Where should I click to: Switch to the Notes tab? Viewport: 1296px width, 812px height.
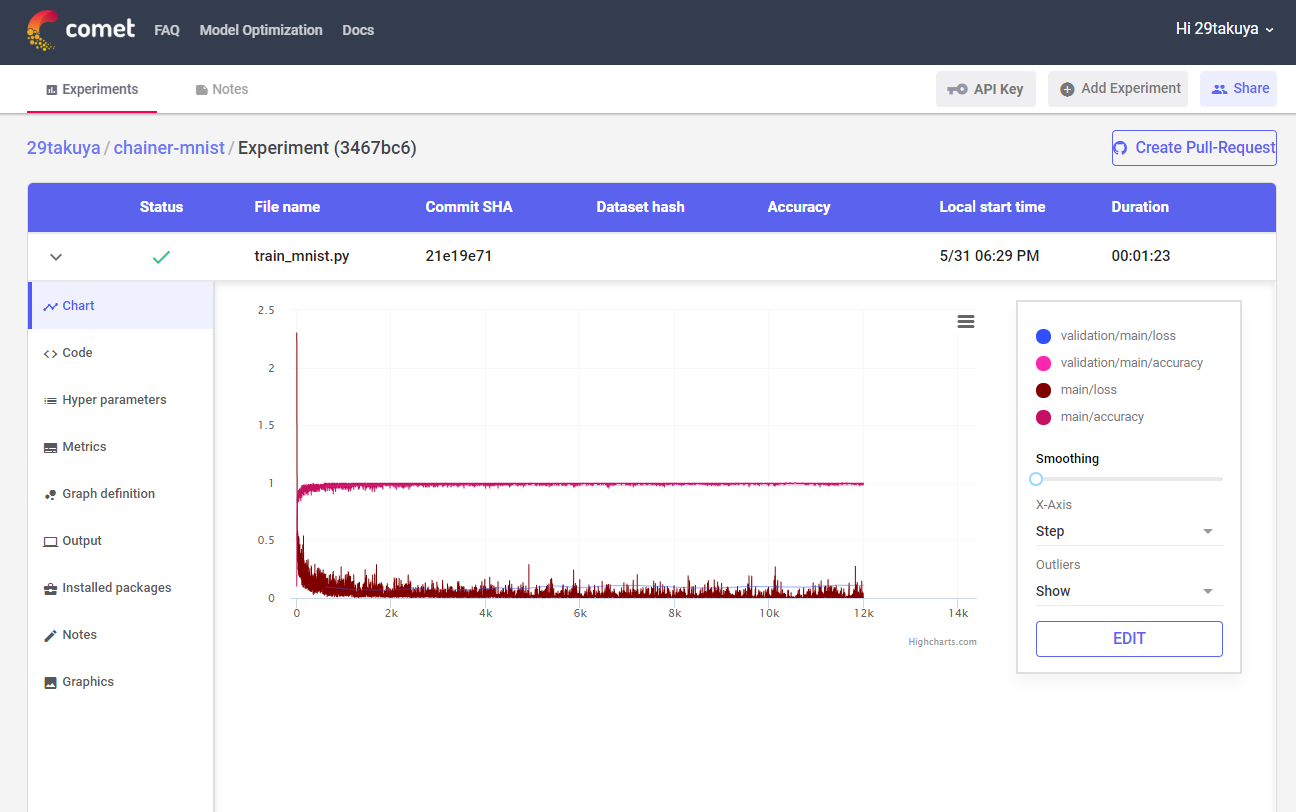point(221,89)
